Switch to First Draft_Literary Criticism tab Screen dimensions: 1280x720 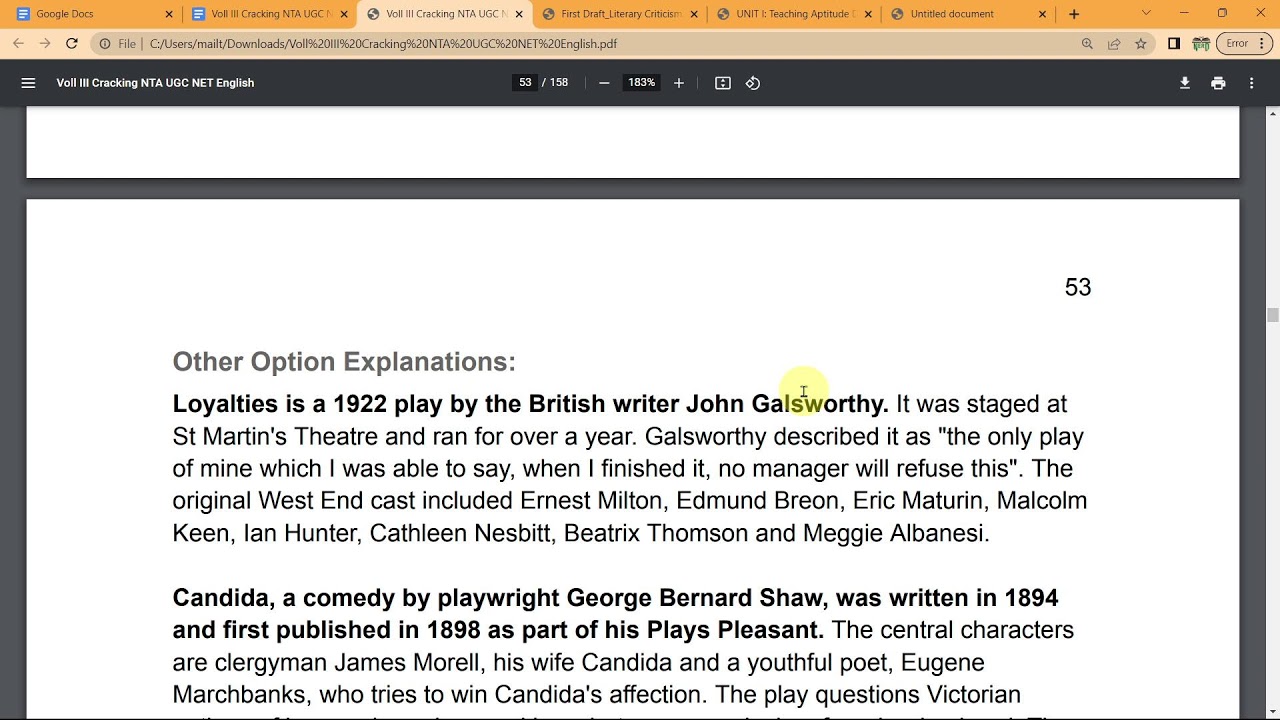coord(620,14)
